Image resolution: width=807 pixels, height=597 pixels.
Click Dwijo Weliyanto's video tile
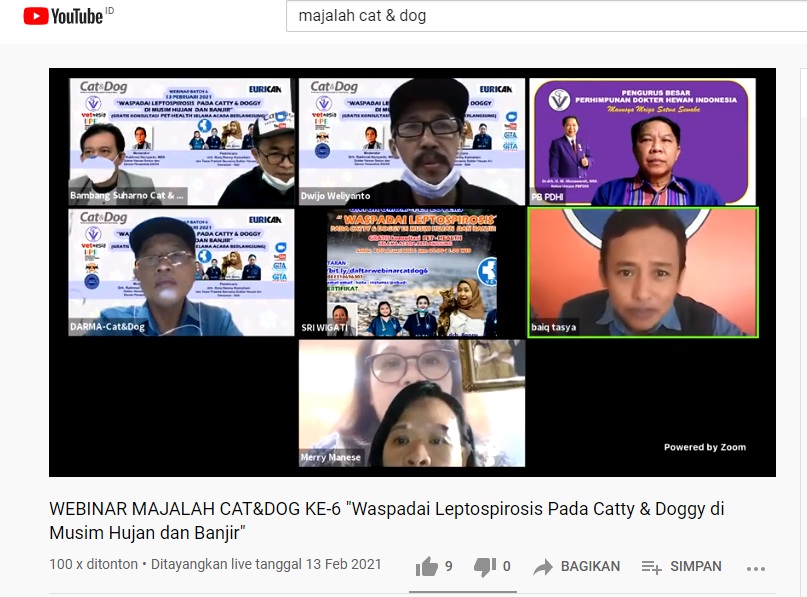coord(412,142)
